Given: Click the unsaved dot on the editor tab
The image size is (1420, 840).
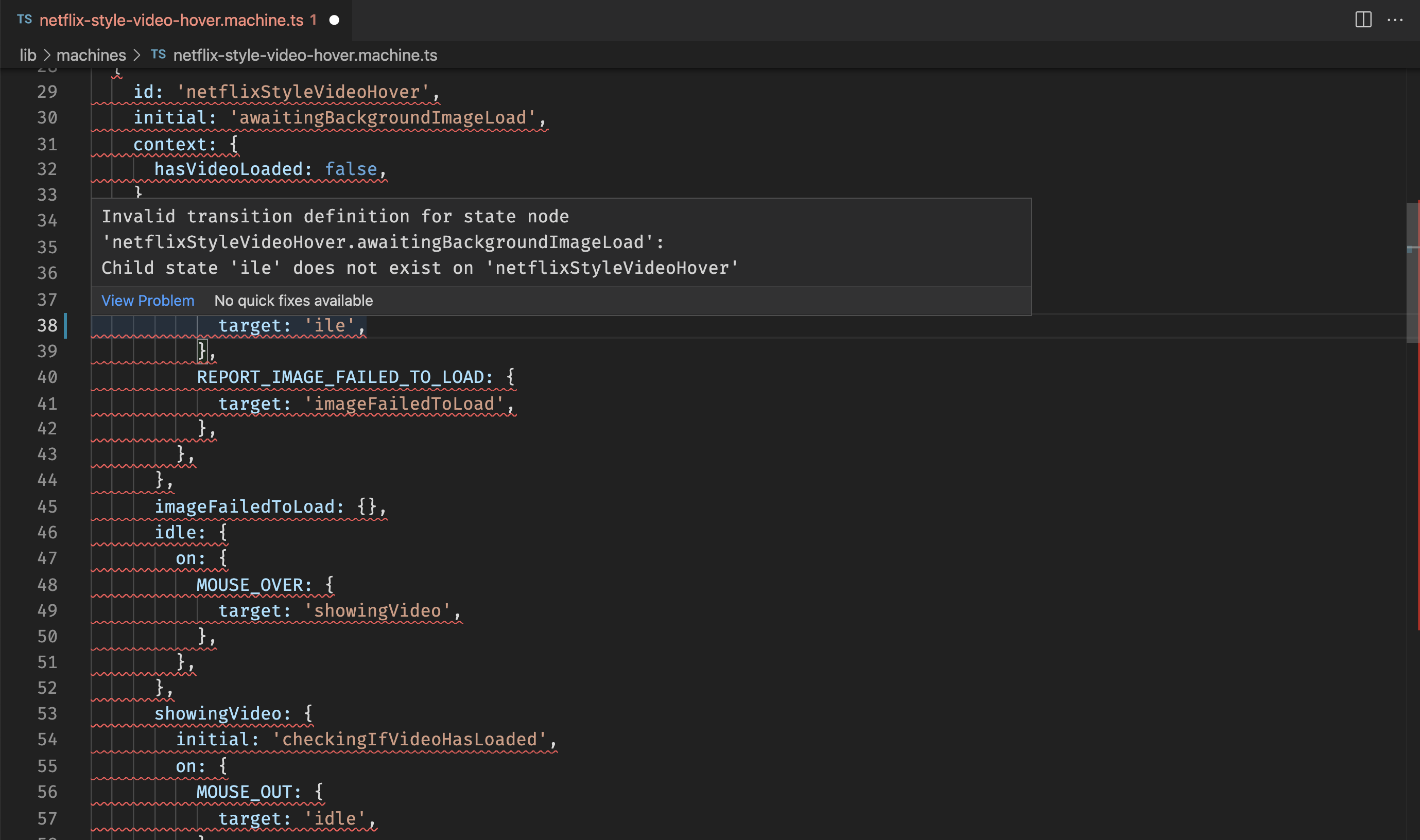Looking at the screenshot, I should point(334,21).
